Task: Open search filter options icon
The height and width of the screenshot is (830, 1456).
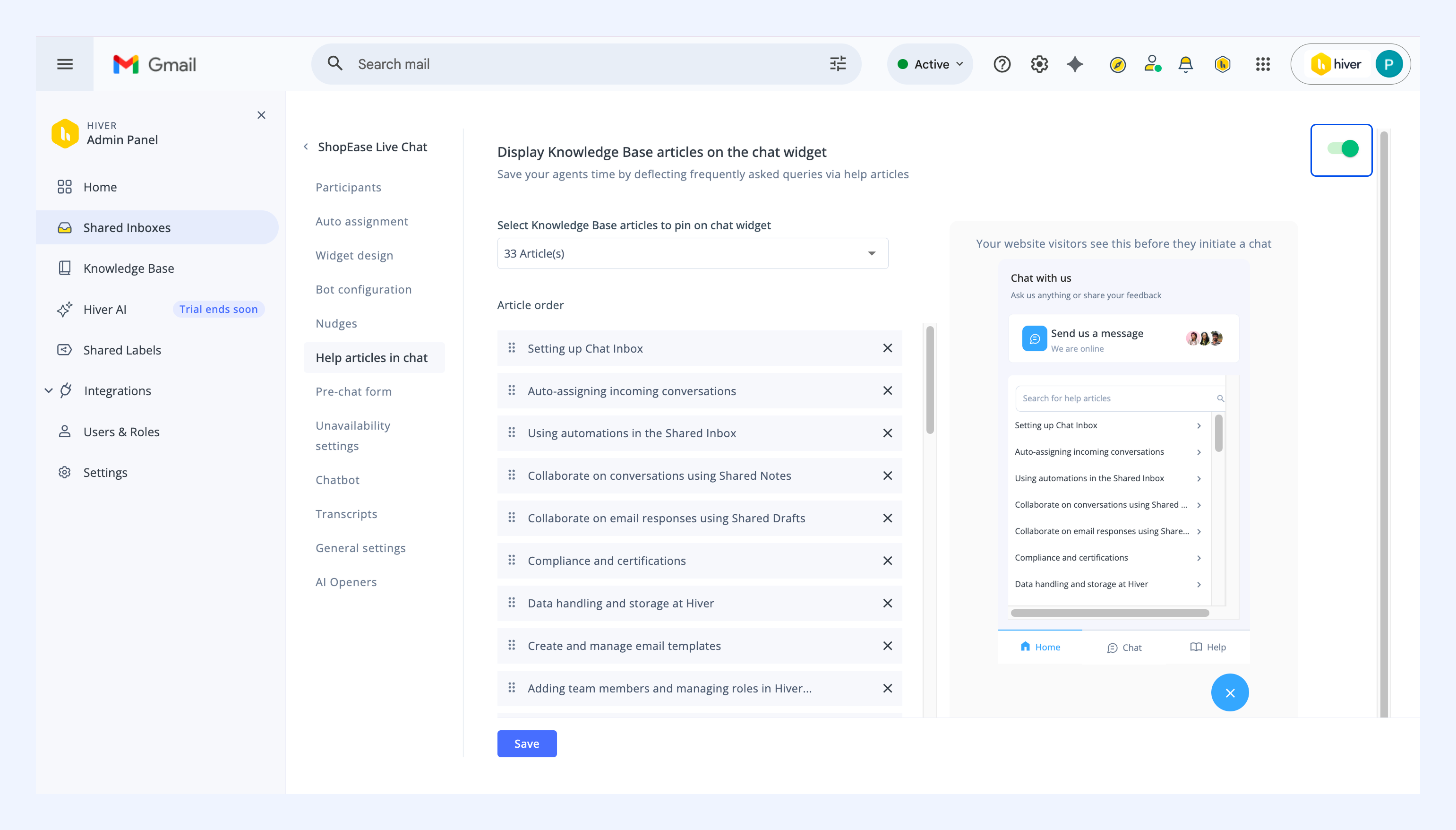Action: point(838,64)
